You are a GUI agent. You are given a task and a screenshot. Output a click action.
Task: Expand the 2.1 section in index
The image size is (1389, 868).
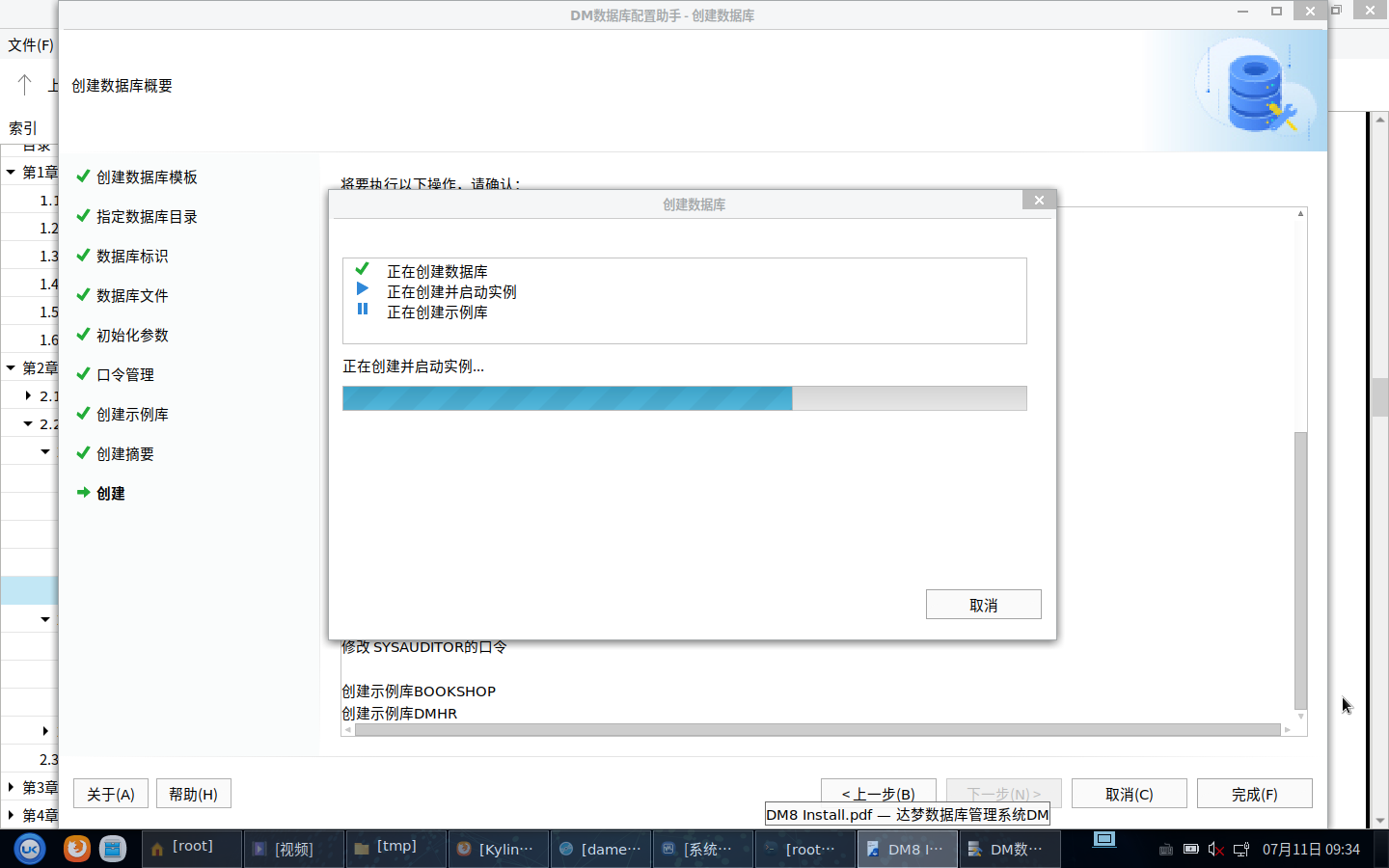click(x=28, y=395)
